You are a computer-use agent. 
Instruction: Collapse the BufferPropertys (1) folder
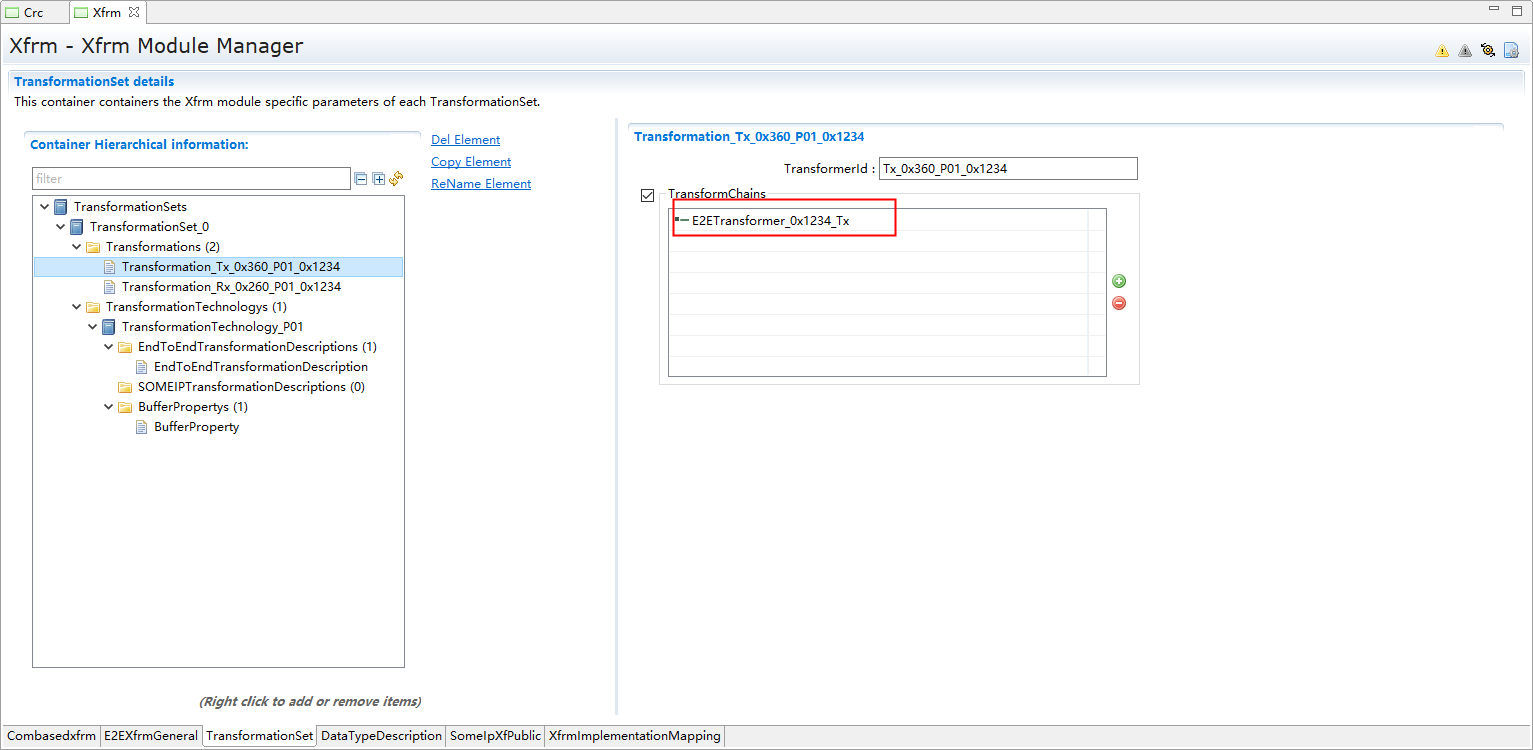tap(108, 407)
